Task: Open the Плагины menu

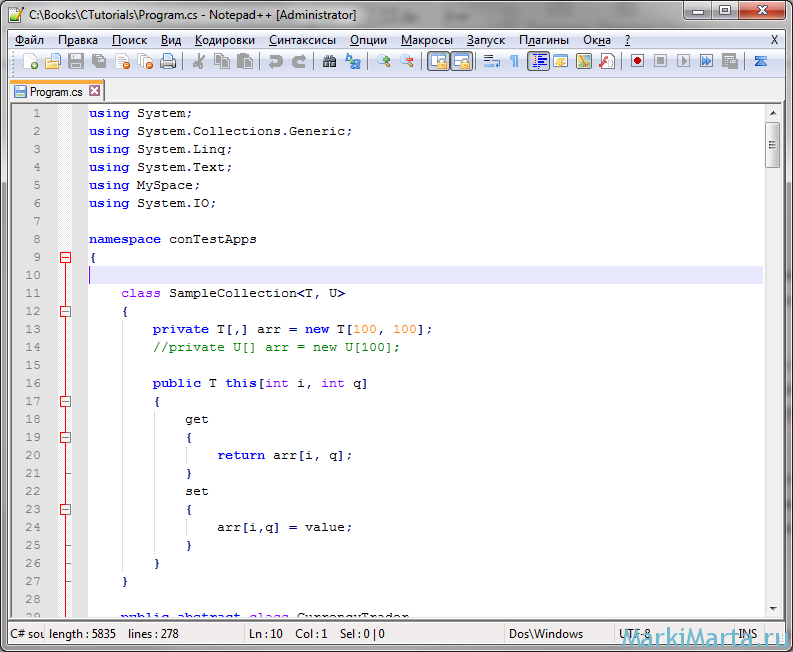Action: pyautogui.click(x=544, y=40)
